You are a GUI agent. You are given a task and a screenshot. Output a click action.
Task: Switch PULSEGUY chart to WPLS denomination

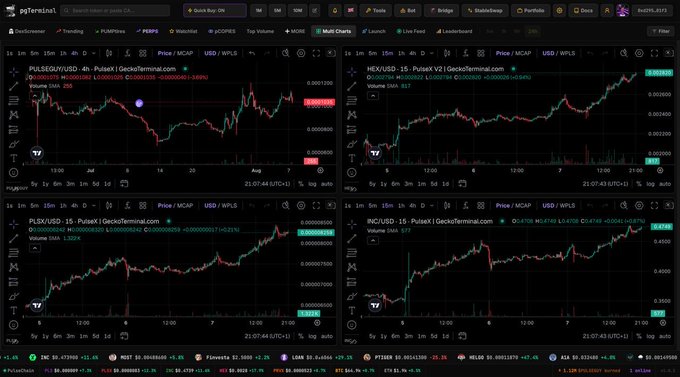[229, 53]
